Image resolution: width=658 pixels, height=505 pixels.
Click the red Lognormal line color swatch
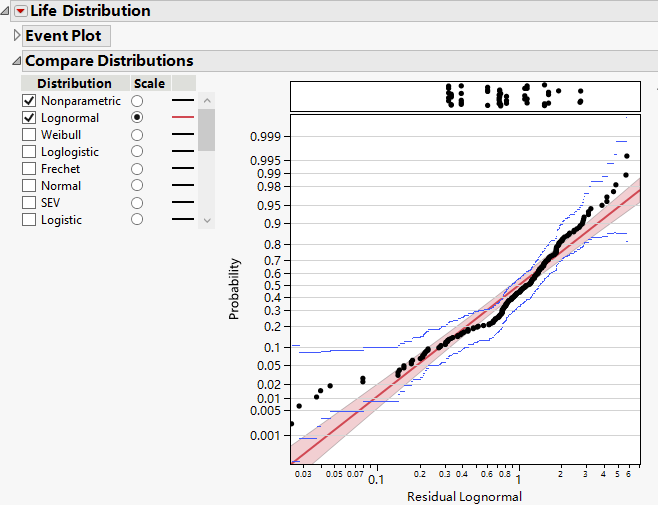[x=183, y=117]
